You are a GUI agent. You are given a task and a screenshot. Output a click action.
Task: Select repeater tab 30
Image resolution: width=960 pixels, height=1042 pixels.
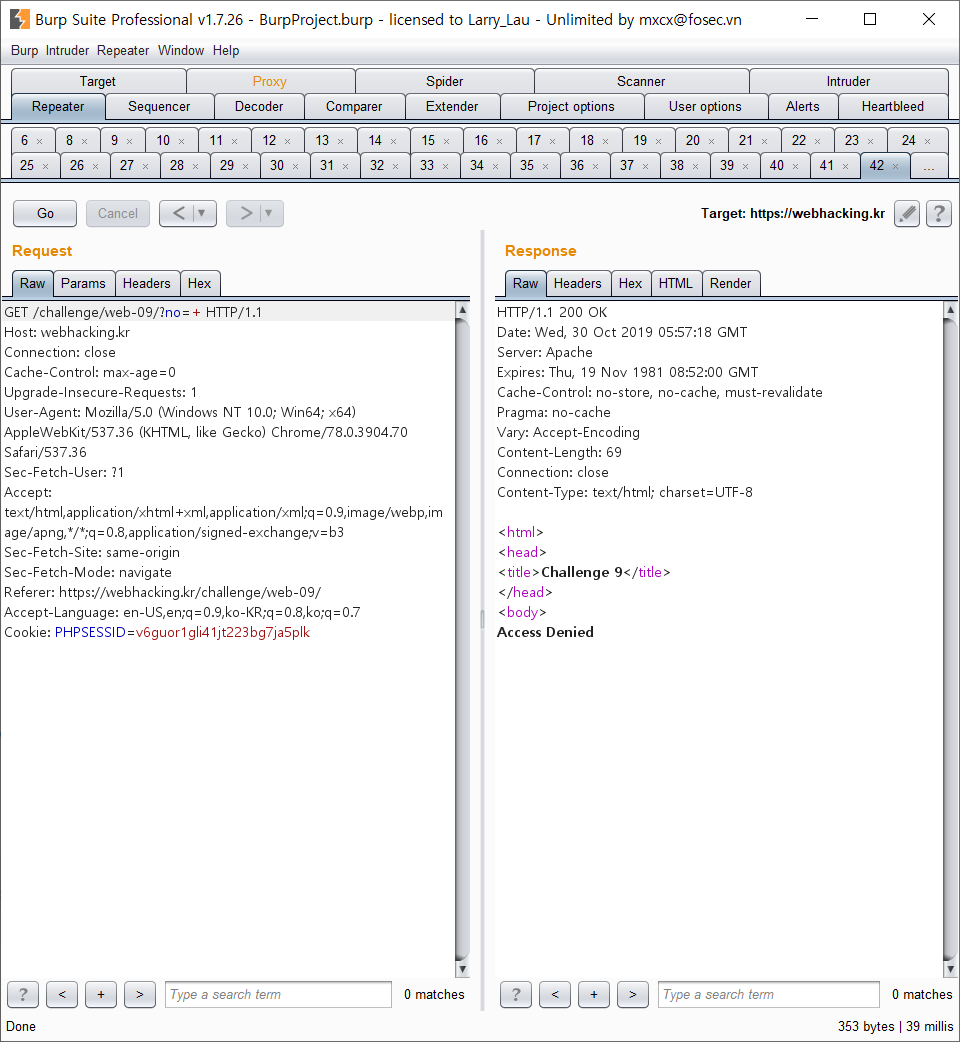(x=286, y=165)
